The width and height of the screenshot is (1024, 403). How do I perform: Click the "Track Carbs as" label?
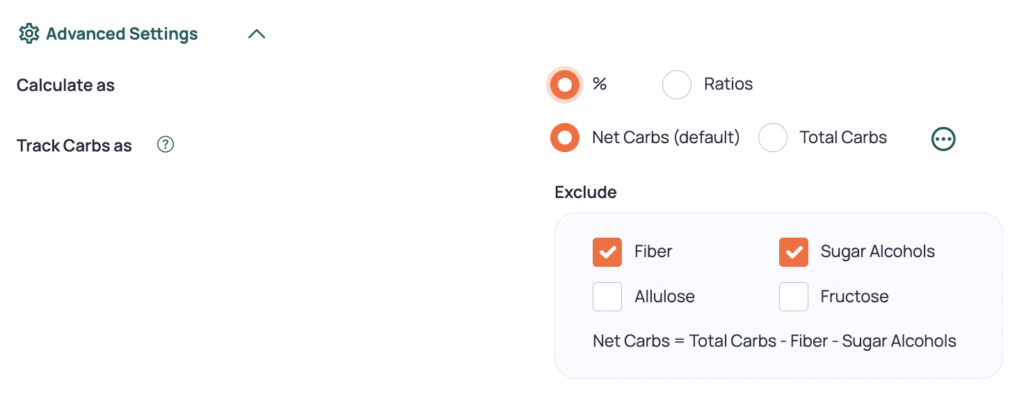75,146
